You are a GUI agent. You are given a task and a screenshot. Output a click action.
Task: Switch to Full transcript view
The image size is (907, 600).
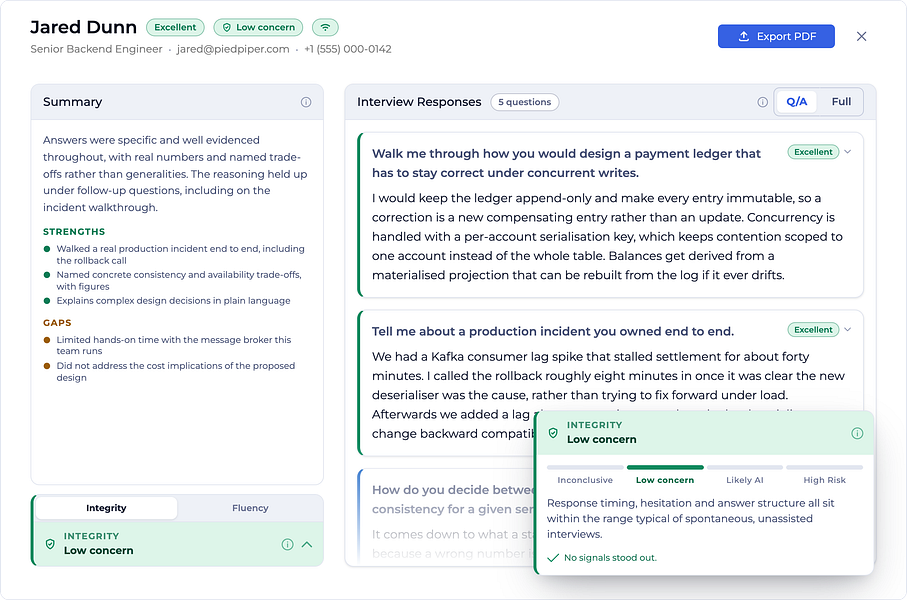point(841,102)
